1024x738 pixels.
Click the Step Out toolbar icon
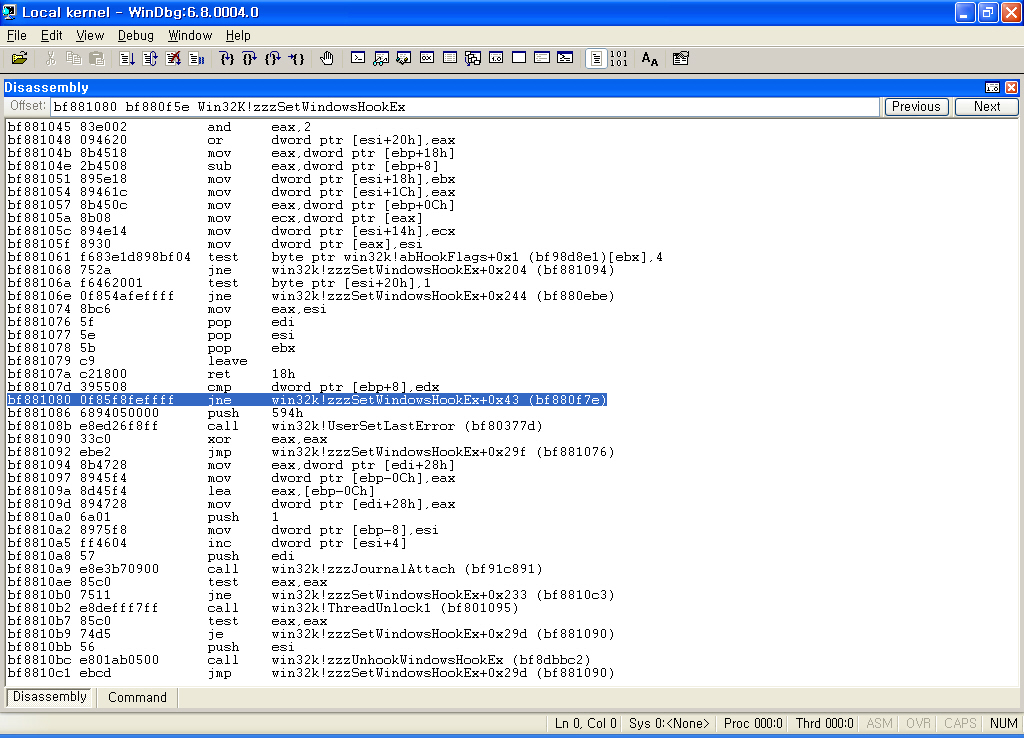coord(273,59)
